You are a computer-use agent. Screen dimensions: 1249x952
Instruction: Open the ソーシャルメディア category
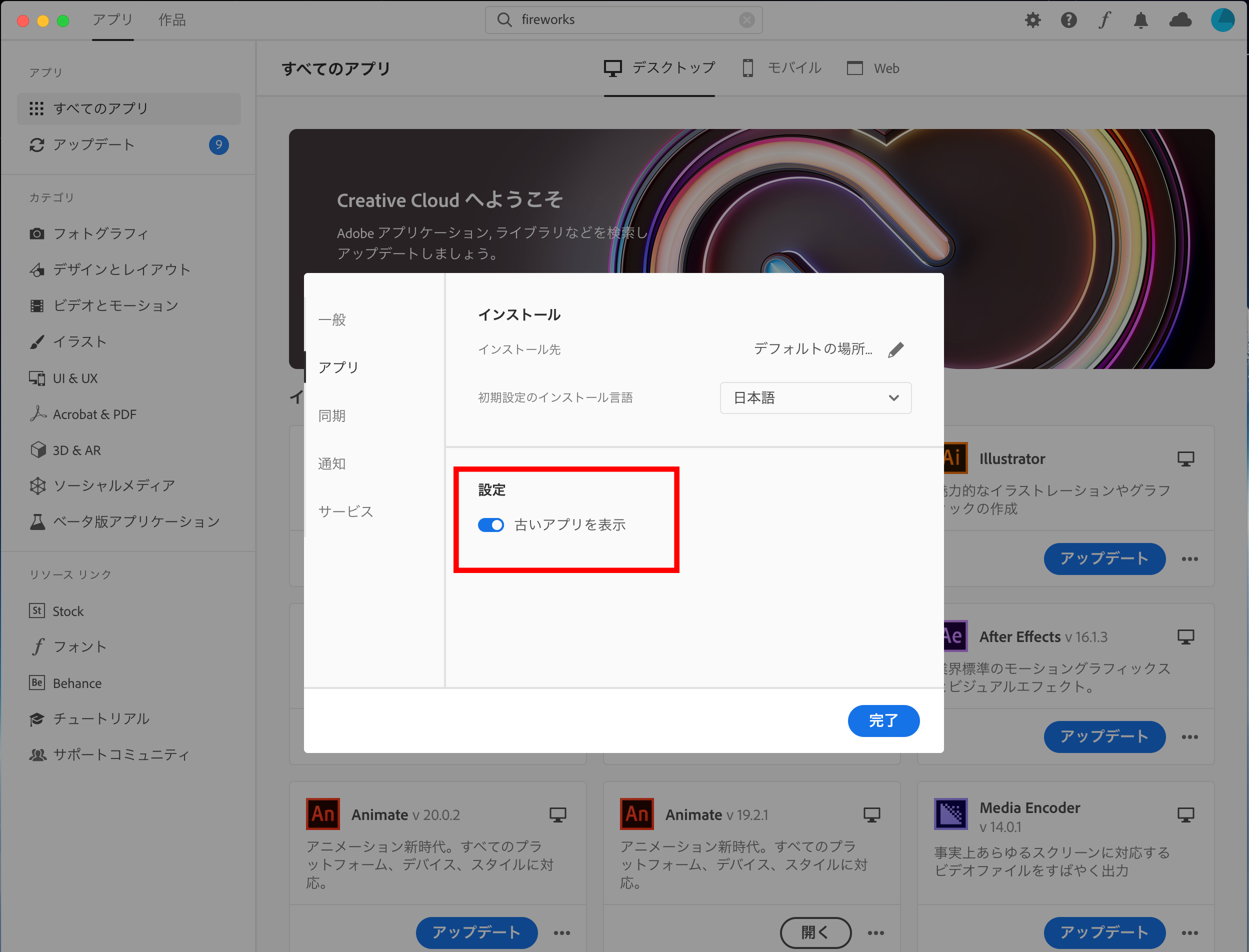[x=102, y=485]
